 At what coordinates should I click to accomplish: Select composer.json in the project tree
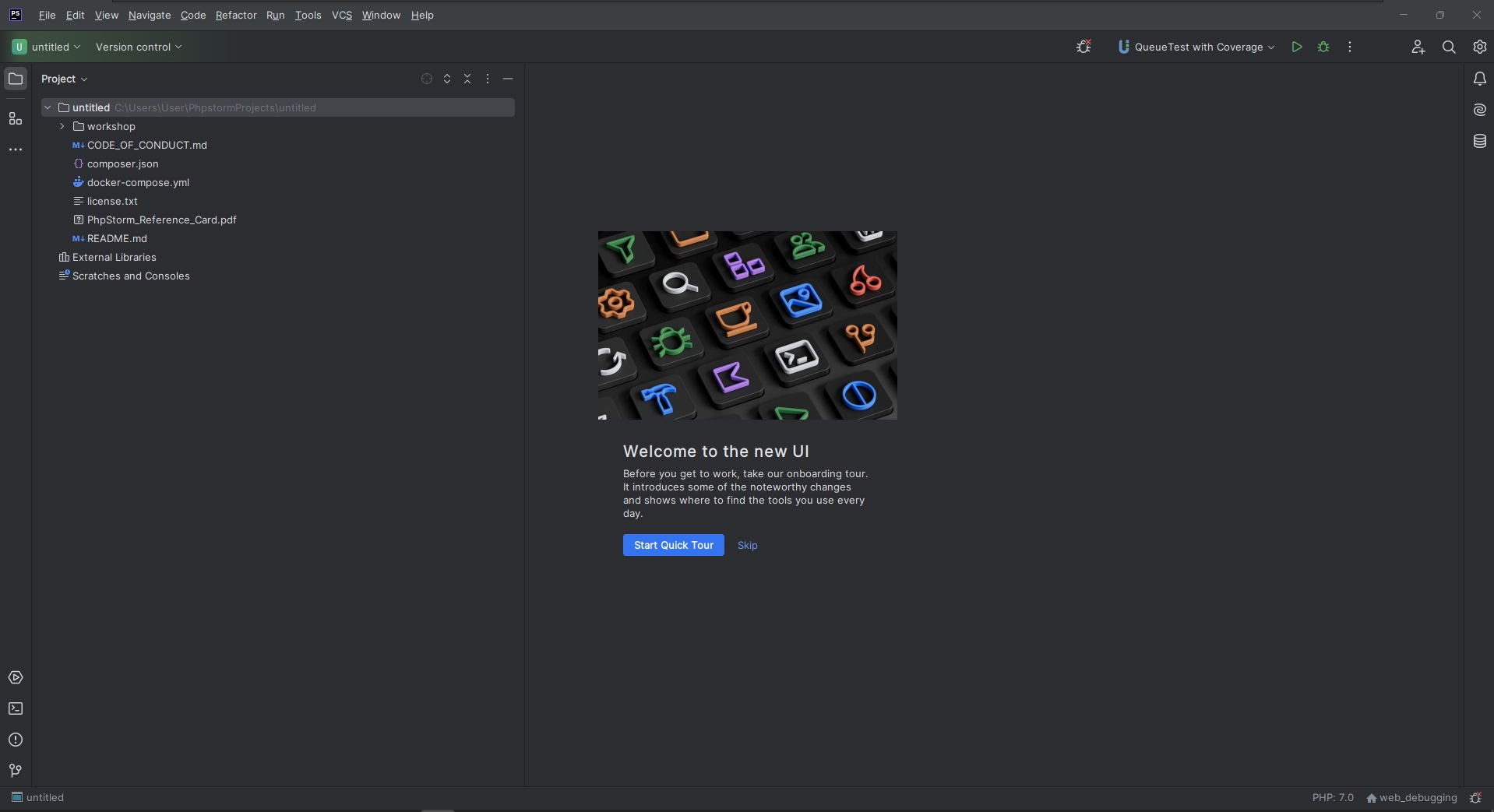coord(122,164)
